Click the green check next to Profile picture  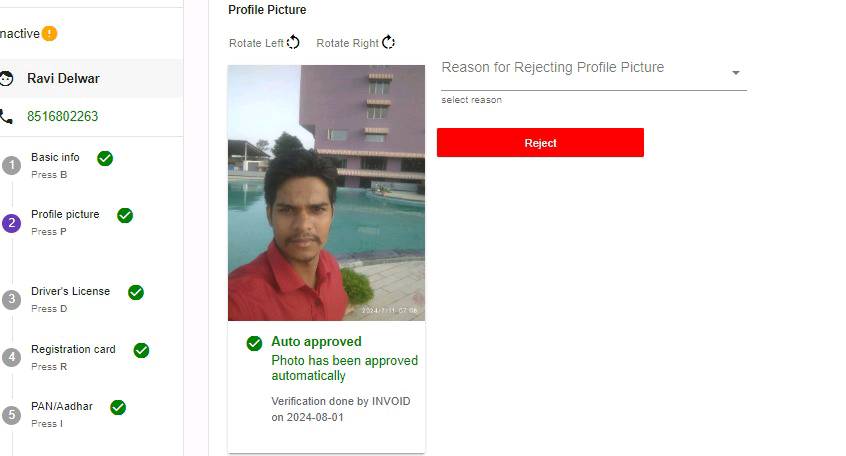point(125,215)
